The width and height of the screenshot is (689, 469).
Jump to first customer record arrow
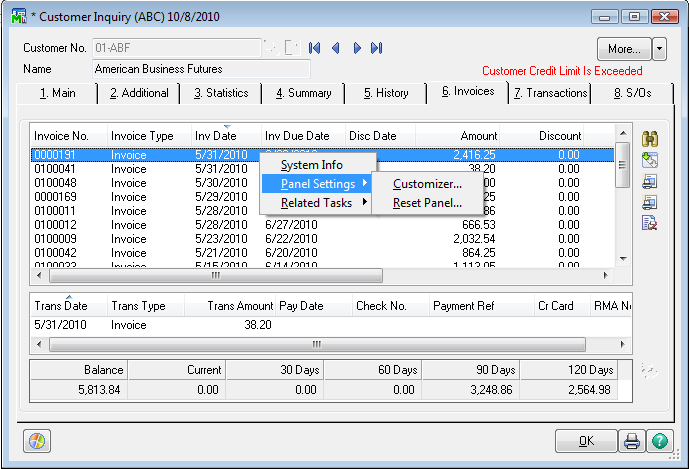point(314,48)
